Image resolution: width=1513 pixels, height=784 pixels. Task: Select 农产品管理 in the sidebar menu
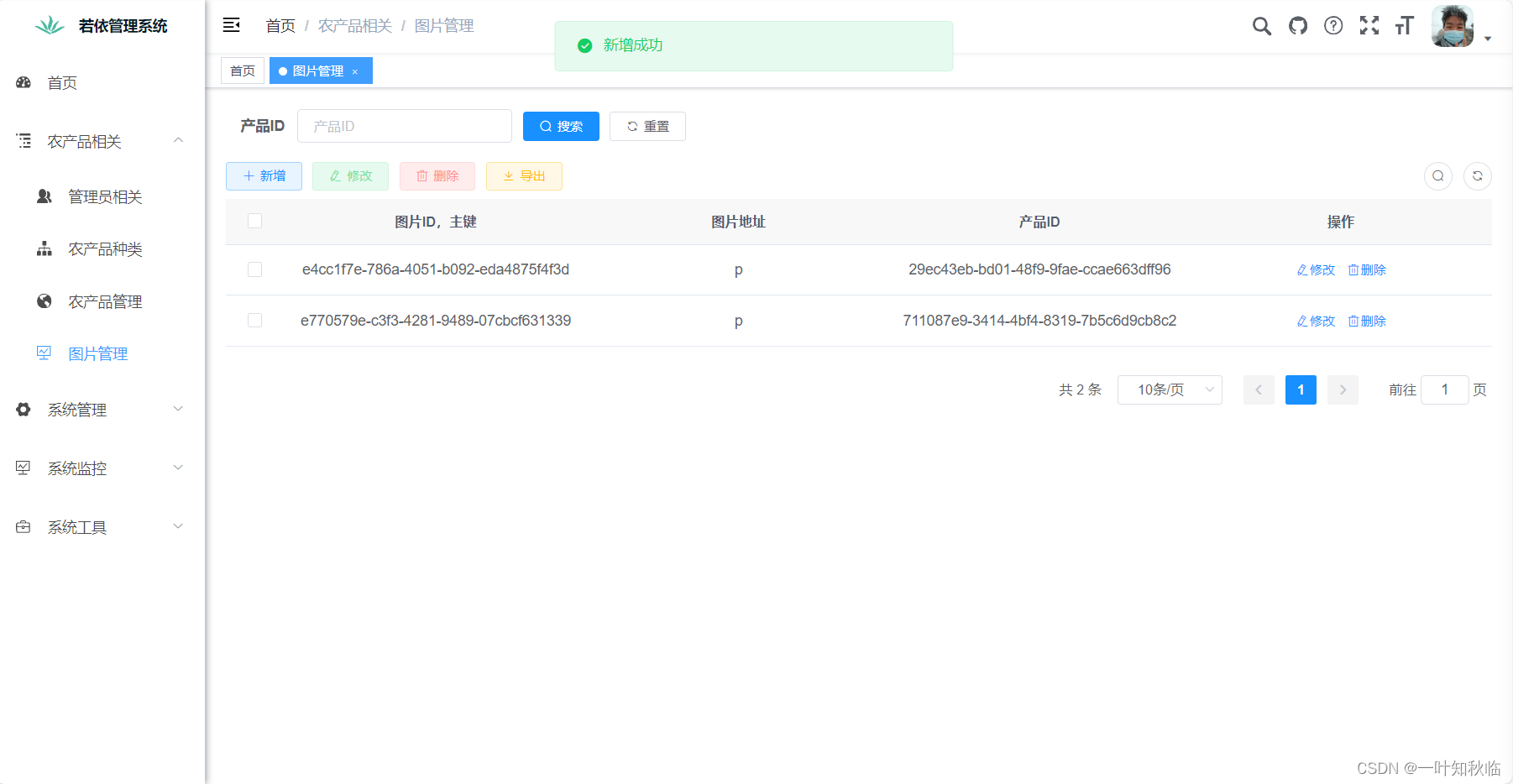[x=105, y=301]
